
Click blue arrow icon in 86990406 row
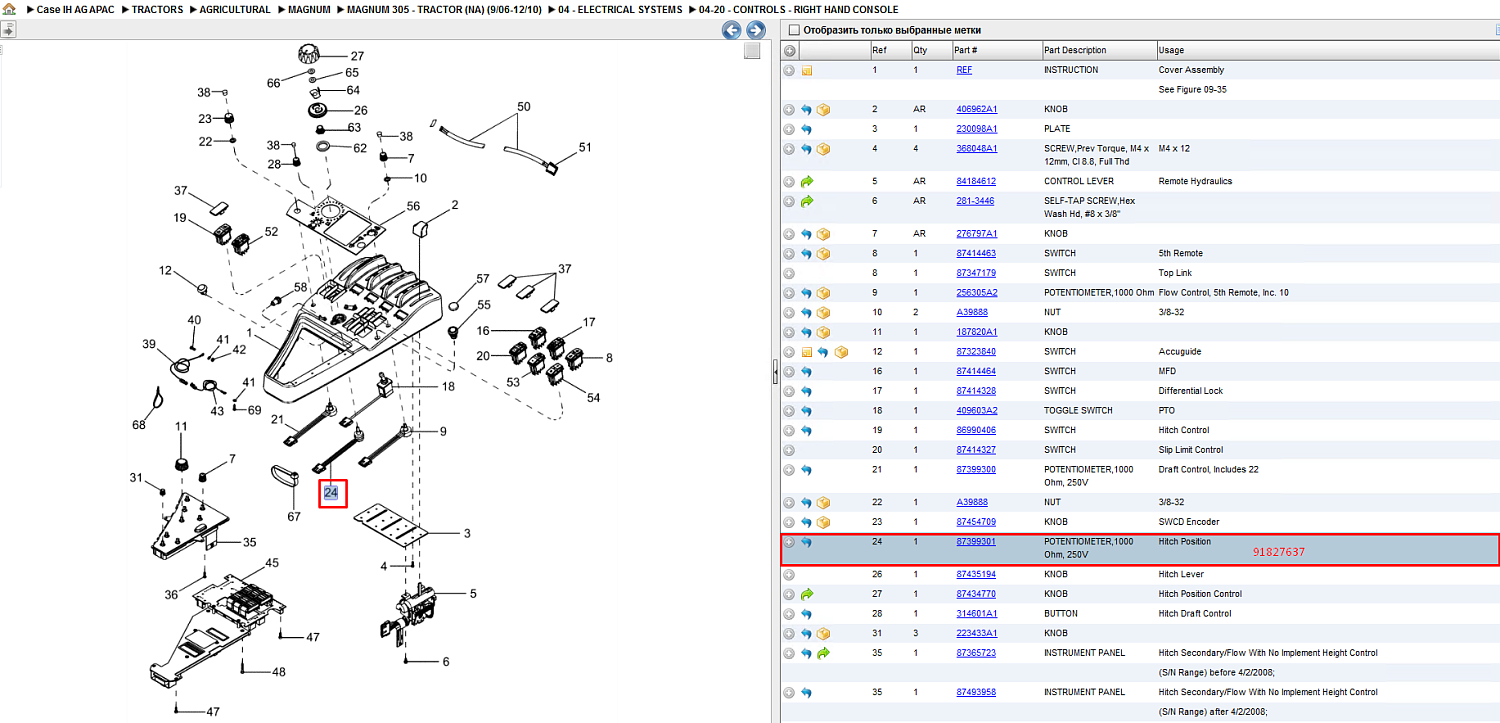click(806, 431)
